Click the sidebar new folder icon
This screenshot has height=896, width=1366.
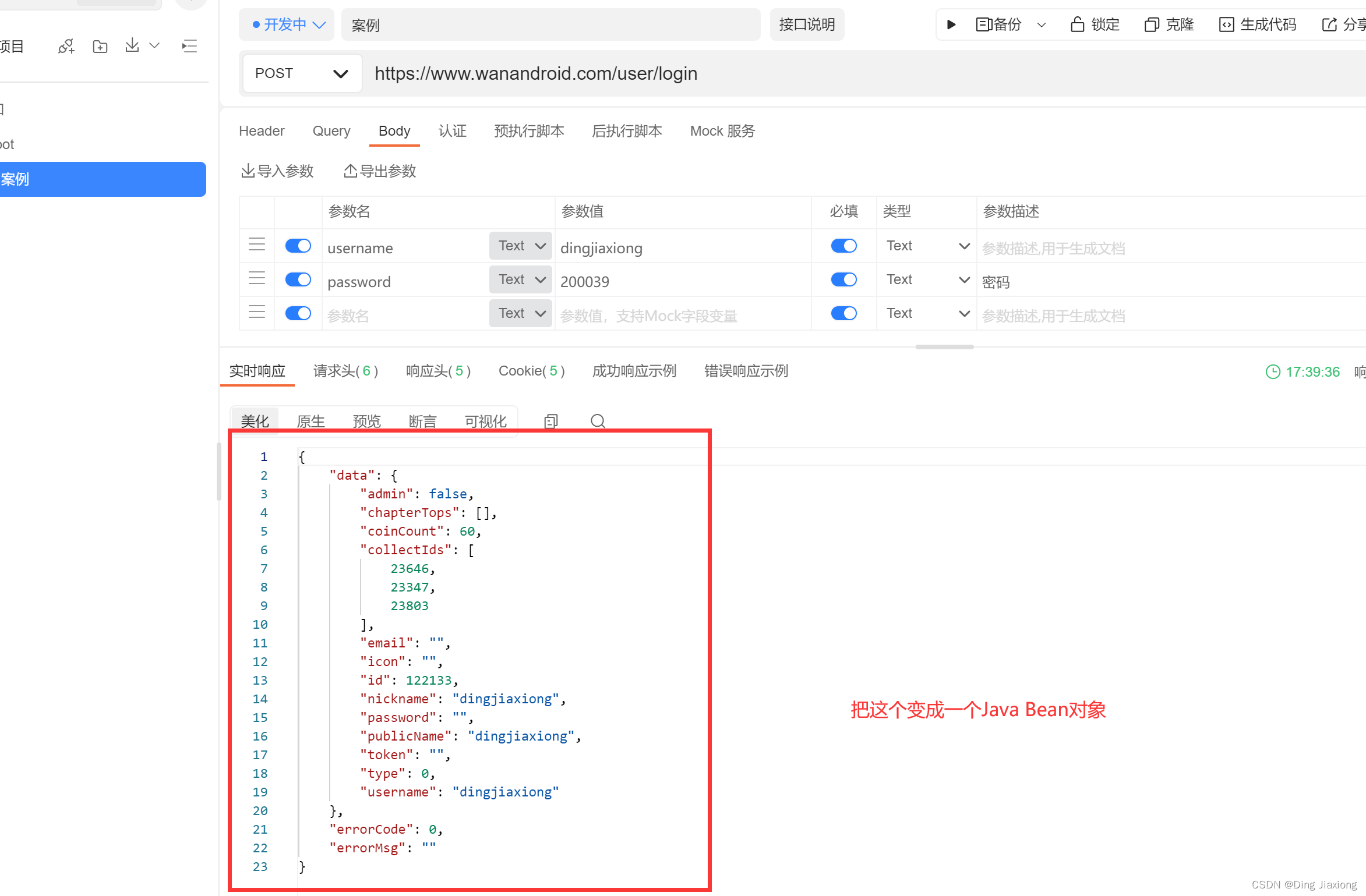click(100, 47)
